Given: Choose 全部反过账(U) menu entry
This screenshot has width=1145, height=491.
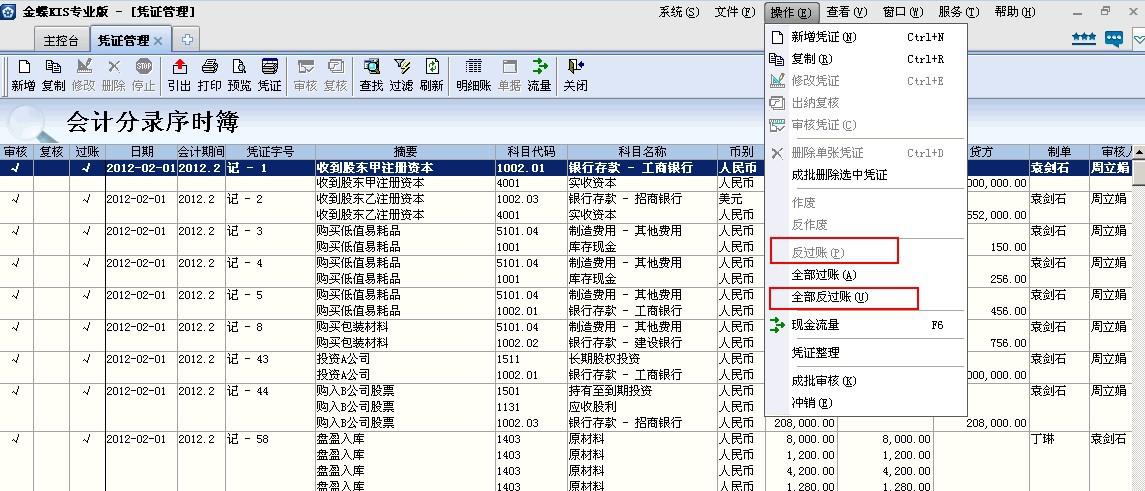Looking at the screenshot, I should [x=865, y=297].
